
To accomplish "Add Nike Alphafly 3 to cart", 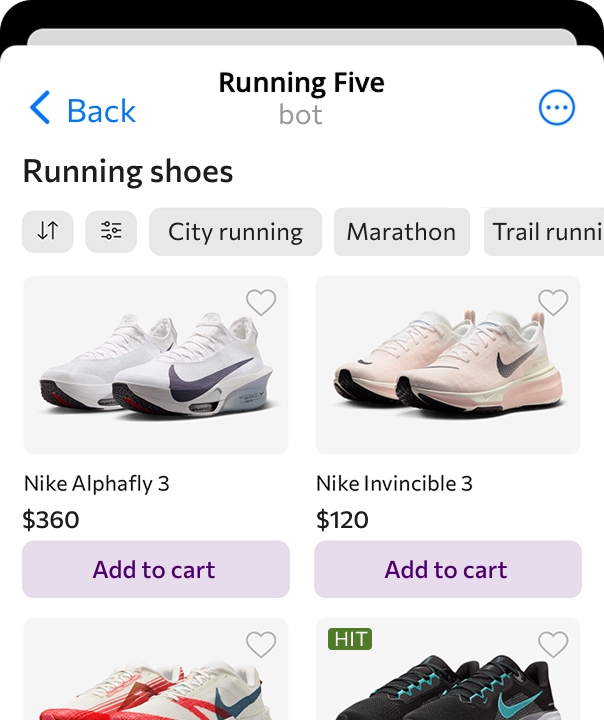I will [155, 569].
